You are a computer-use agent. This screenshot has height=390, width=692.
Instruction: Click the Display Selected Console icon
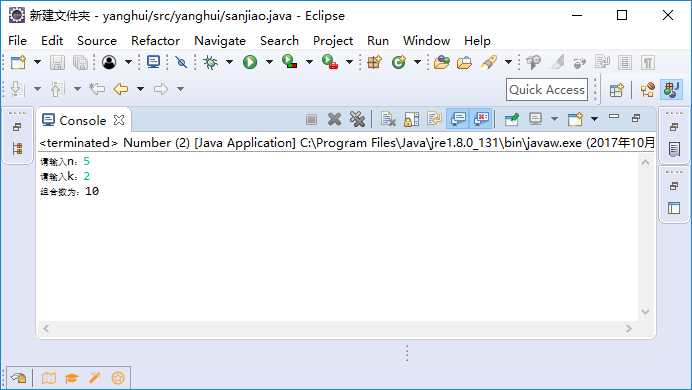point(535,119)
